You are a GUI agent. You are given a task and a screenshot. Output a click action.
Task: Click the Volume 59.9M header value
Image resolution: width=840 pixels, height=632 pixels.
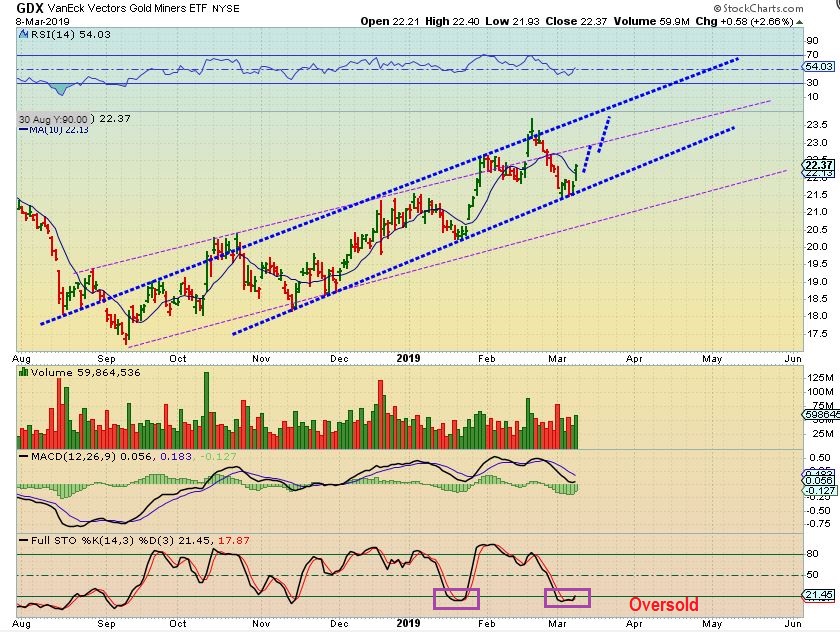[x=651, y=21]
